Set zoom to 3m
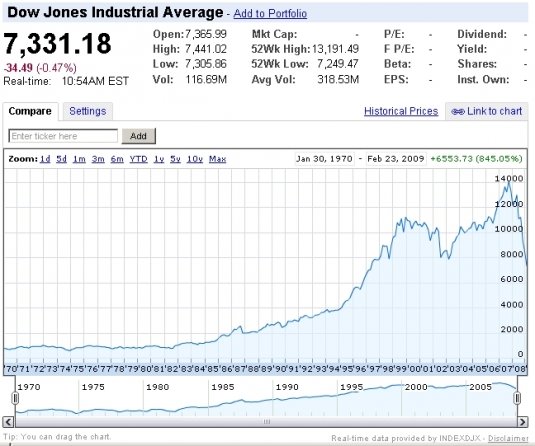 click(98, 159)
